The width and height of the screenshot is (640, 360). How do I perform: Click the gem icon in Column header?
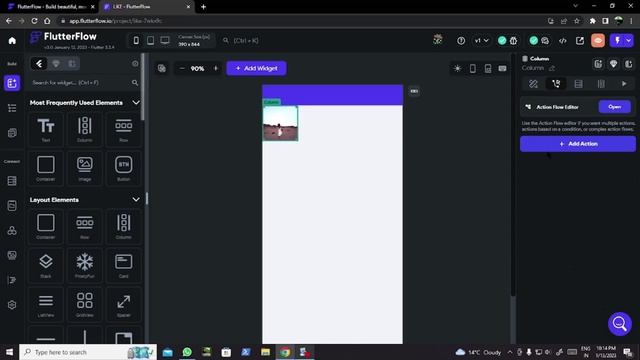(x=613, y=64)
